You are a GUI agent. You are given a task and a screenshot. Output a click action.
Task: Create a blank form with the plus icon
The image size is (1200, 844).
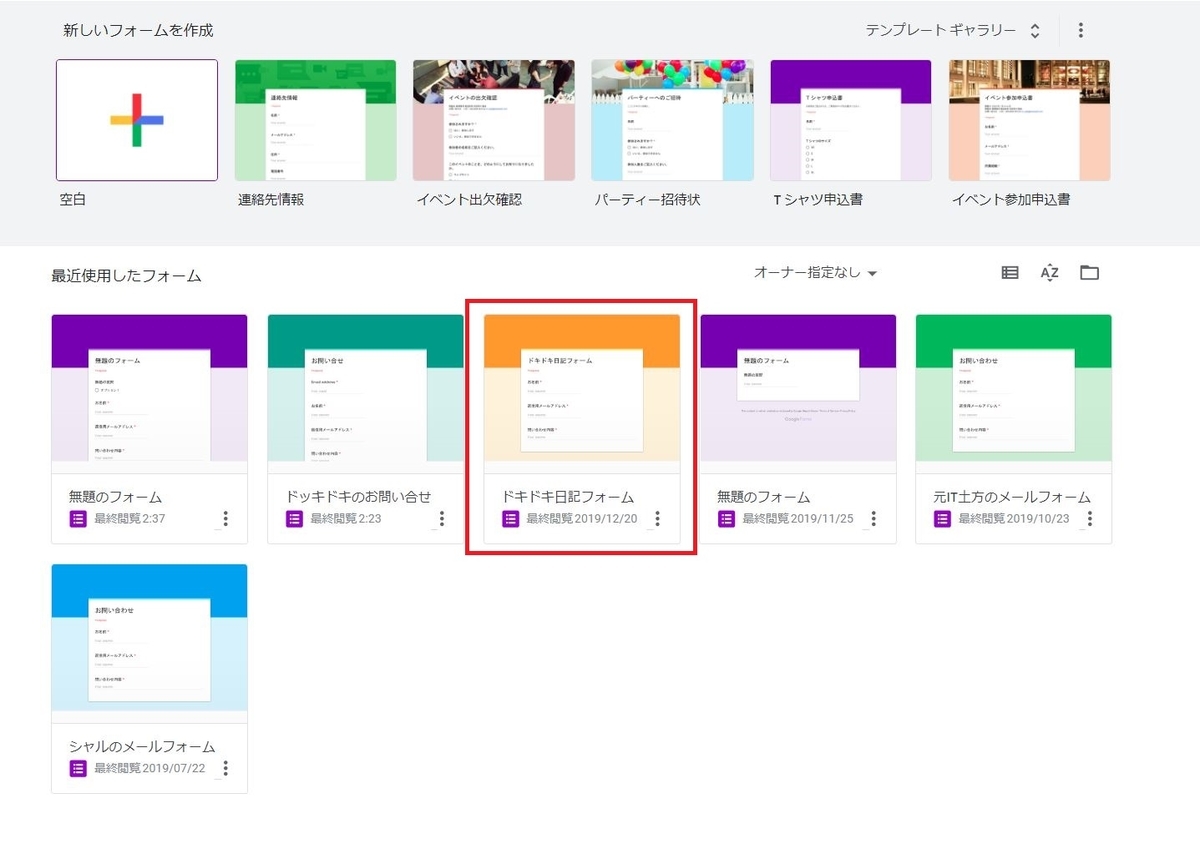coord(136,118)
